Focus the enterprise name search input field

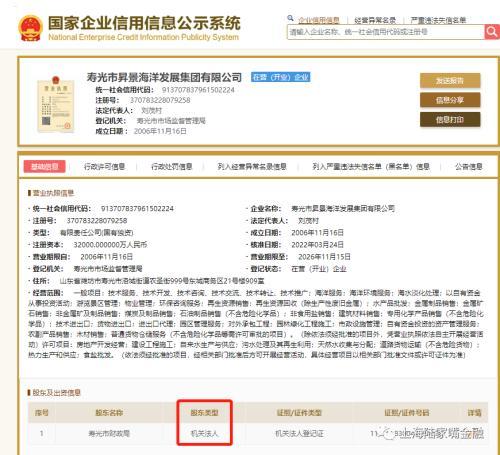tap(386, 32)
